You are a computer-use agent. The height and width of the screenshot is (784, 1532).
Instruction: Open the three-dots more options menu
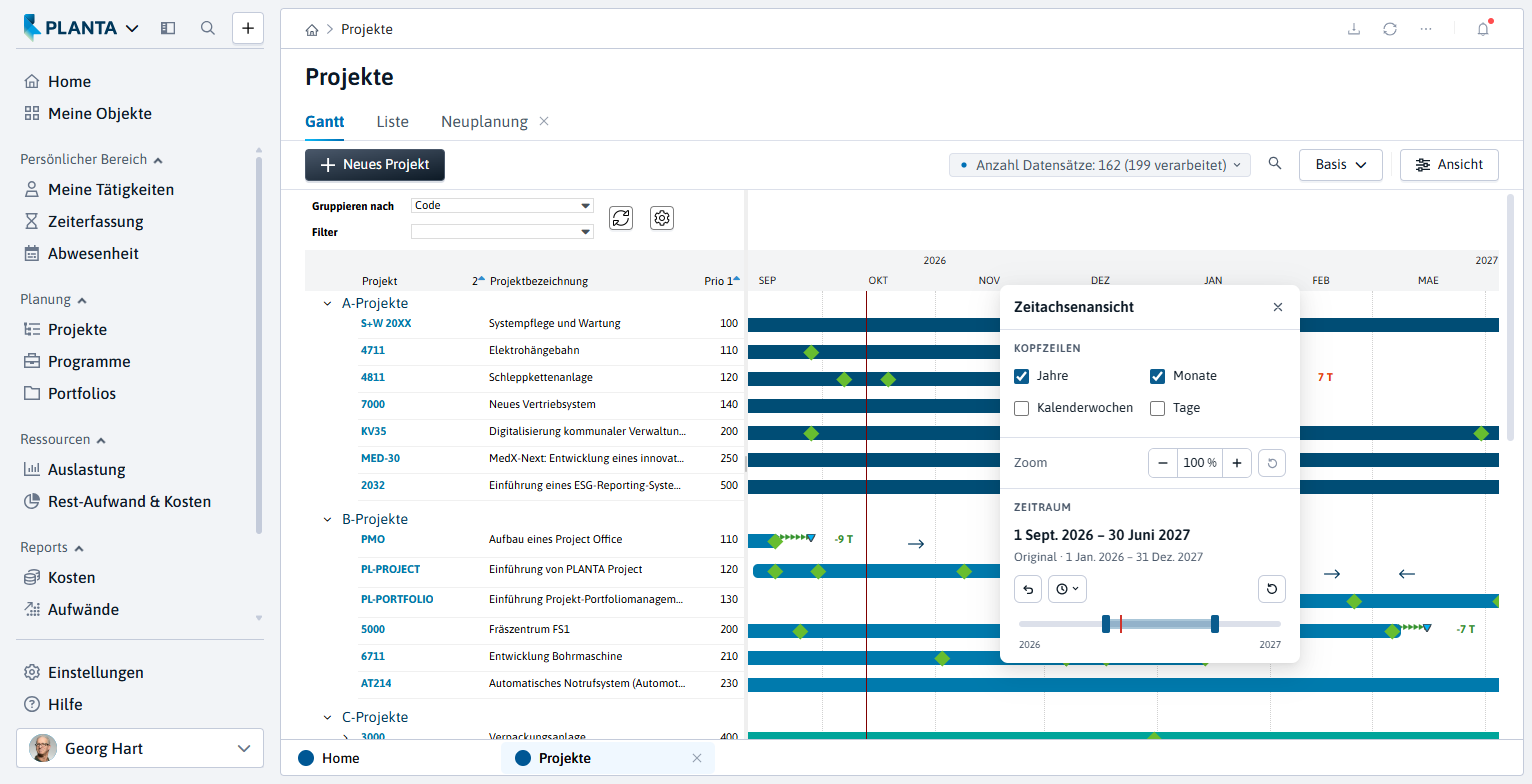coord(1426,29)
